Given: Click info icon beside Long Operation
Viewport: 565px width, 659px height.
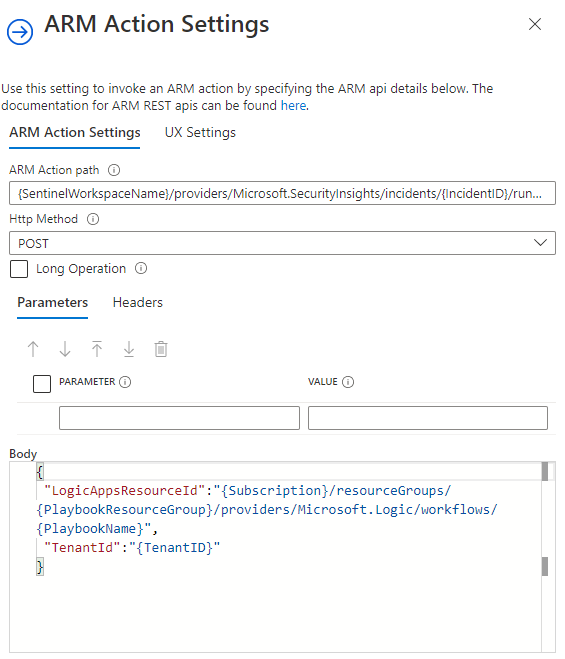Looking at the screenshot, I should (x=141, y=268).
